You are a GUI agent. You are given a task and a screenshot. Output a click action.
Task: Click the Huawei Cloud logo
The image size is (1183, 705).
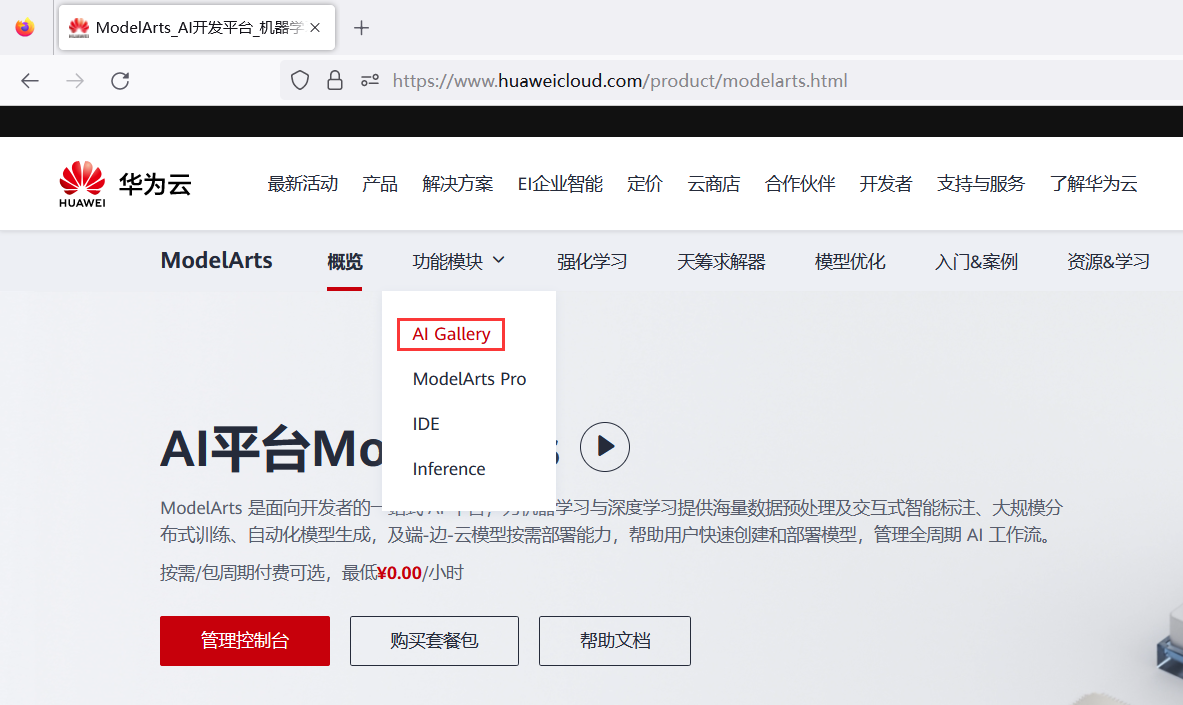pyautogui.click(x=122, y=183)
